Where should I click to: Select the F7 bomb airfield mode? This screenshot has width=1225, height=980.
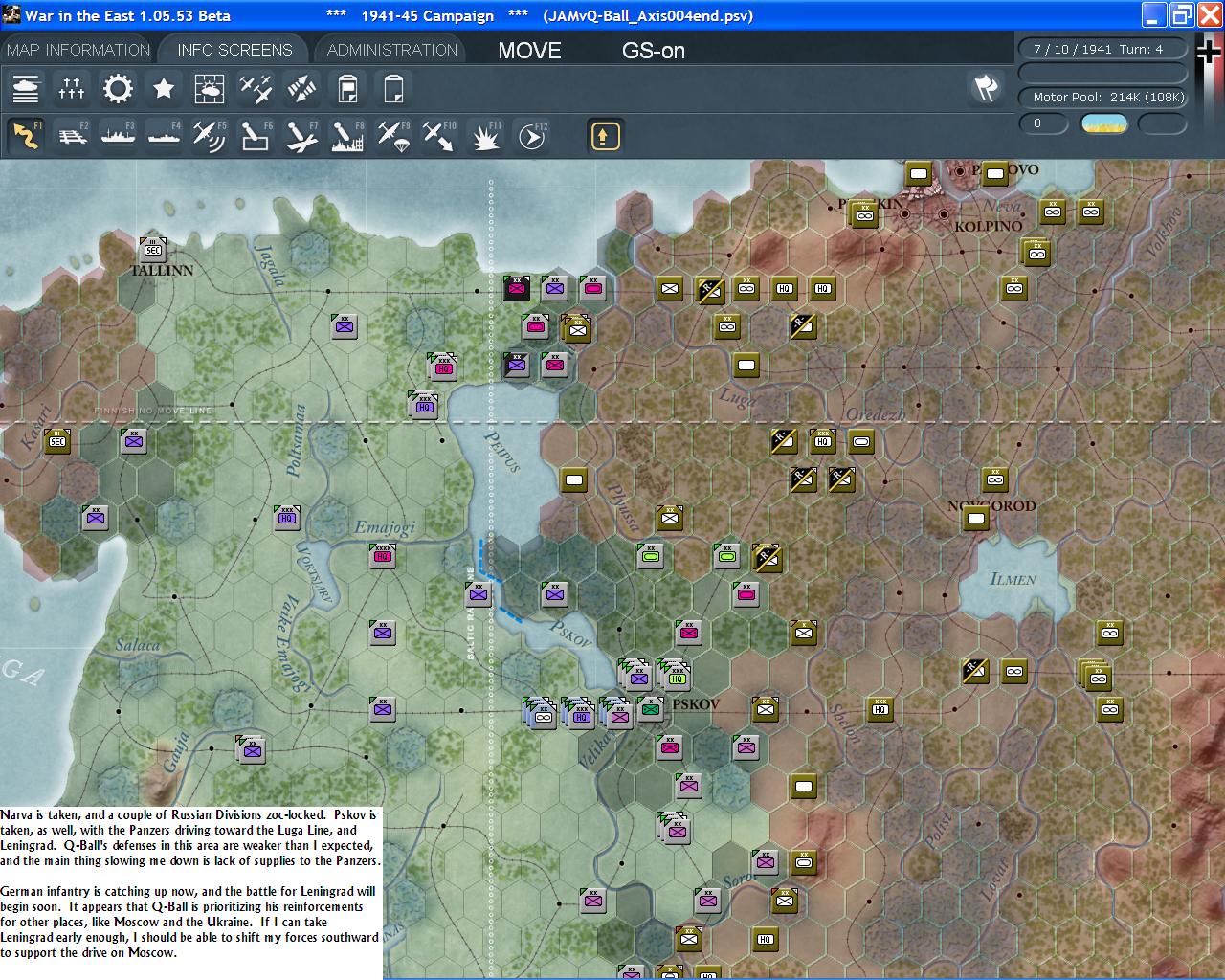pyautogui.click(x=301, y=136)
